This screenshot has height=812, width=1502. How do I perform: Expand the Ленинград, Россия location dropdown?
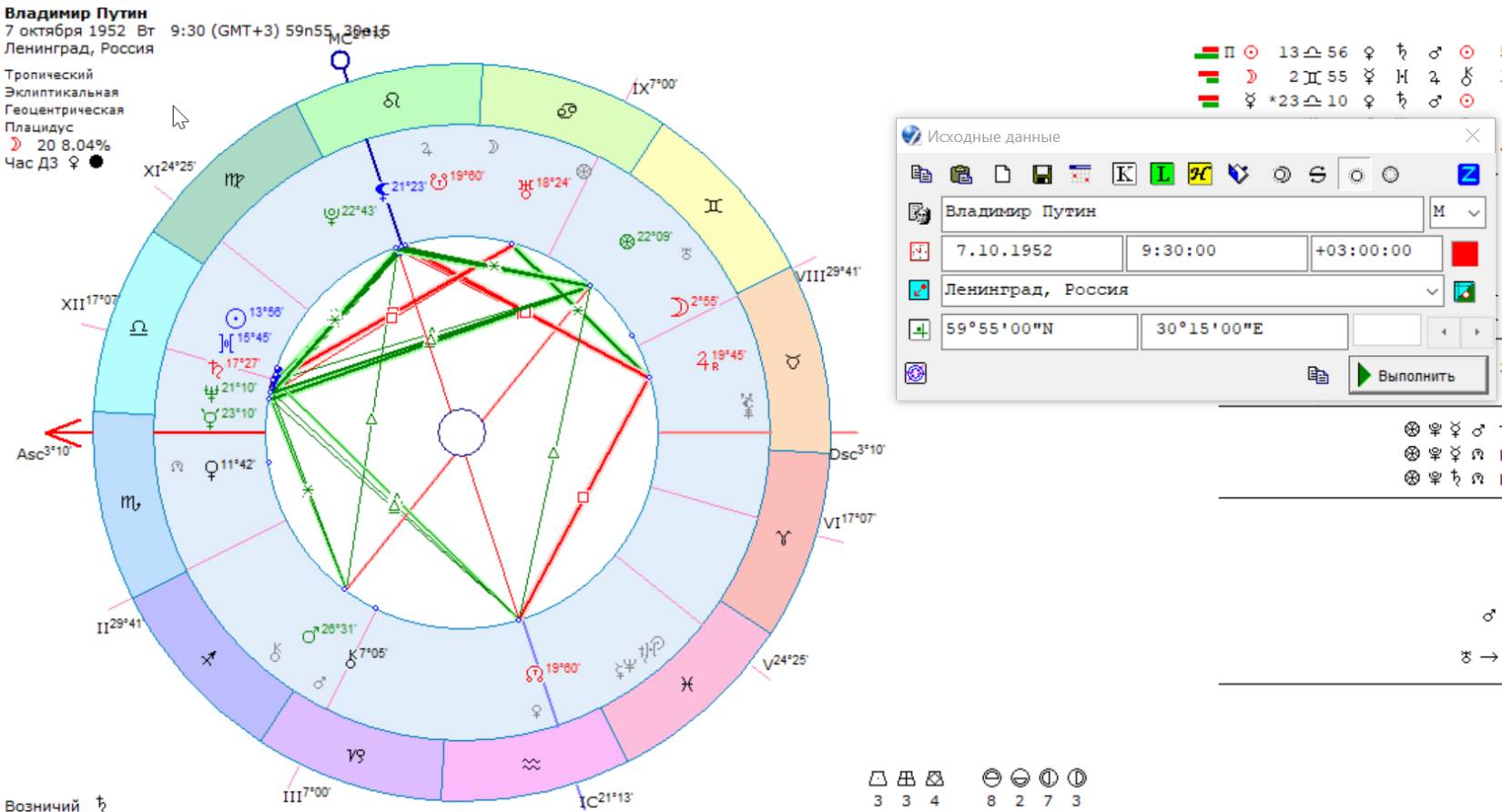coord(1432,291)
